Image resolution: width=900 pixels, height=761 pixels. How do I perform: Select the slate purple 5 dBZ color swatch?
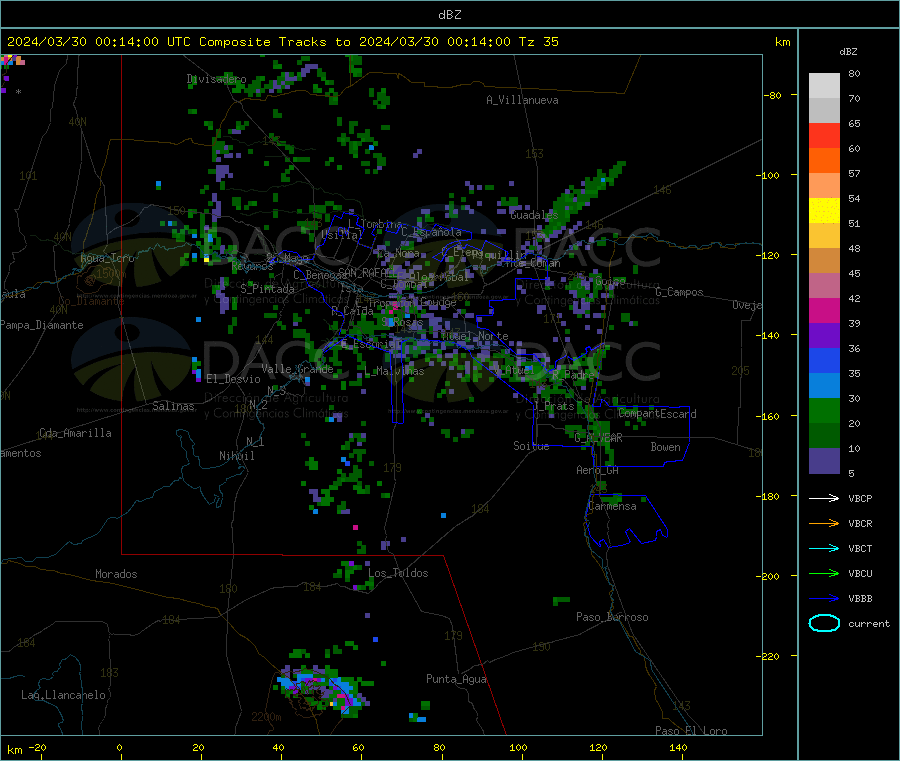[824, 461]
